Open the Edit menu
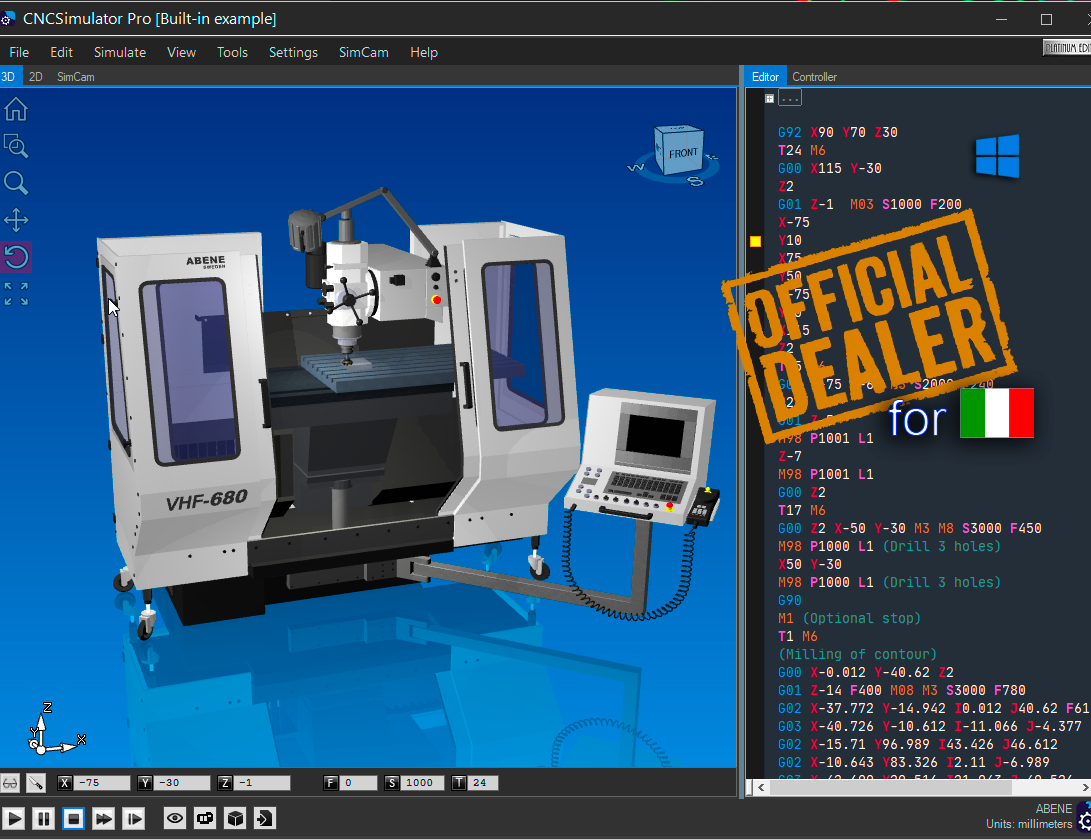 (61, 52)
